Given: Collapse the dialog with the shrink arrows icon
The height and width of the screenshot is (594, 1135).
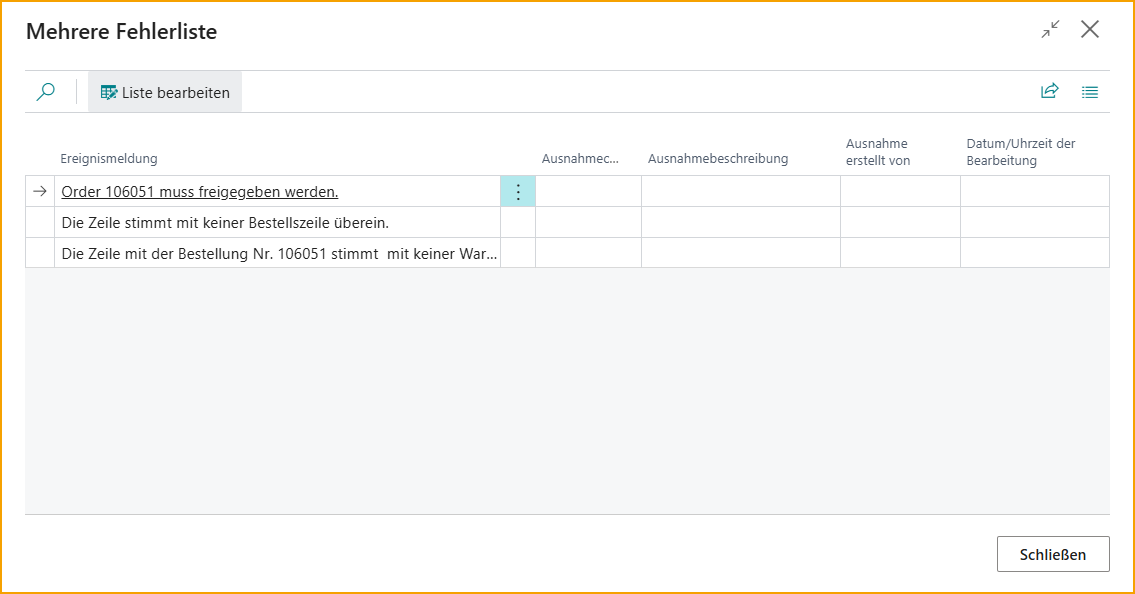Looking at the screenshot, I should (1050, 30).
